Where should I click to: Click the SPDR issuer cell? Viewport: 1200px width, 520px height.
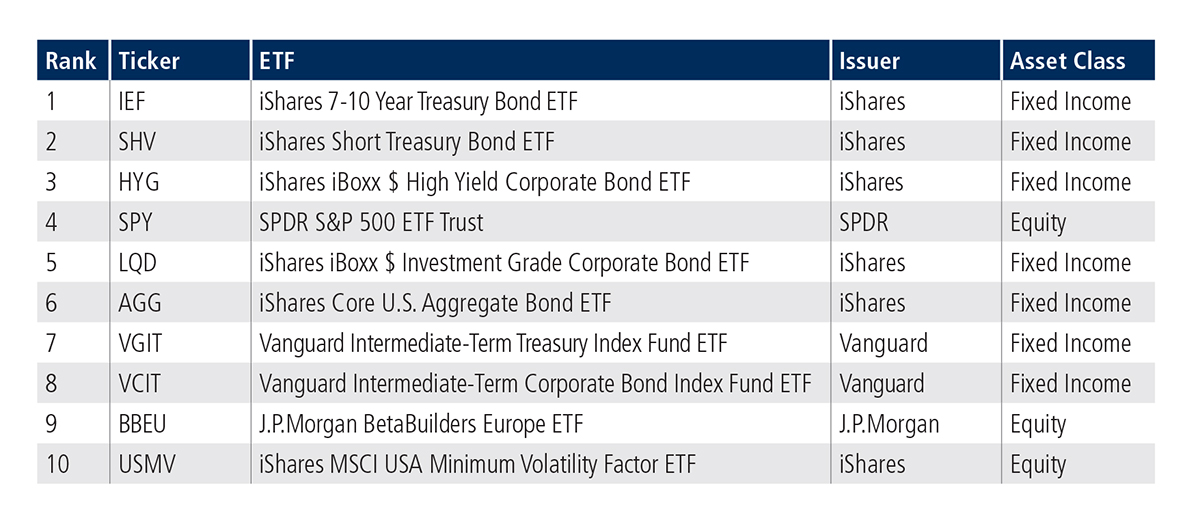866,222
